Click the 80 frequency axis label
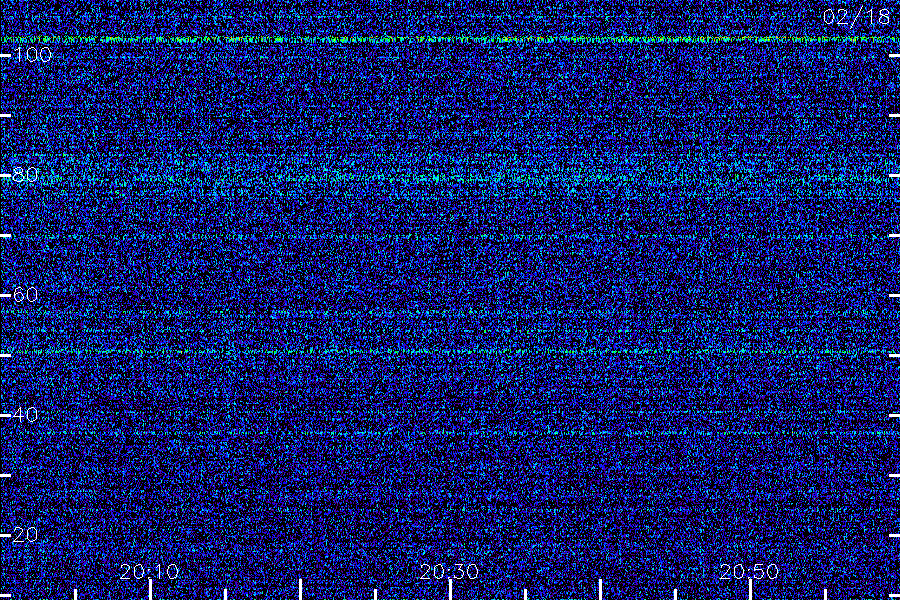The image size is (900, 600). point(25,175)
